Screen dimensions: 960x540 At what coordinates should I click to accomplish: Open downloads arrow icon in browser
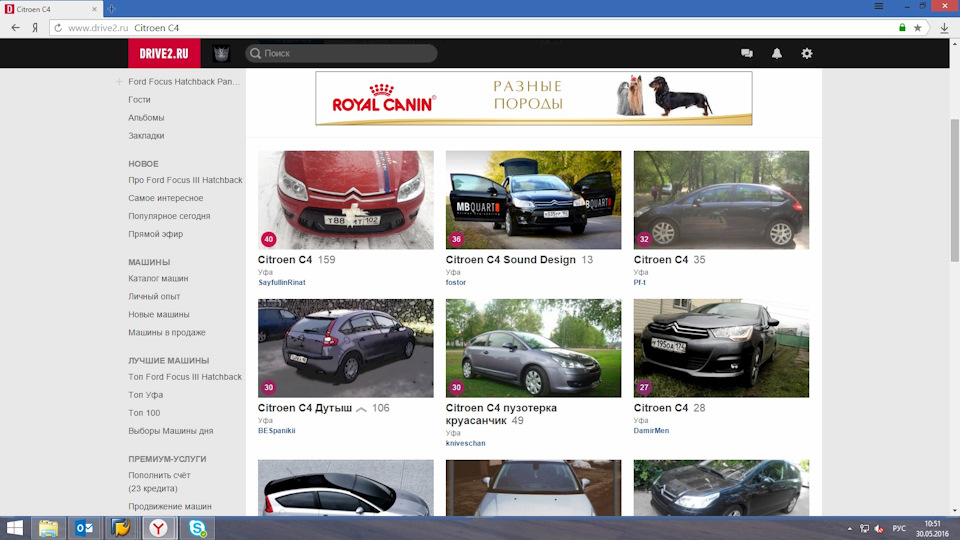tap(944, 28)
